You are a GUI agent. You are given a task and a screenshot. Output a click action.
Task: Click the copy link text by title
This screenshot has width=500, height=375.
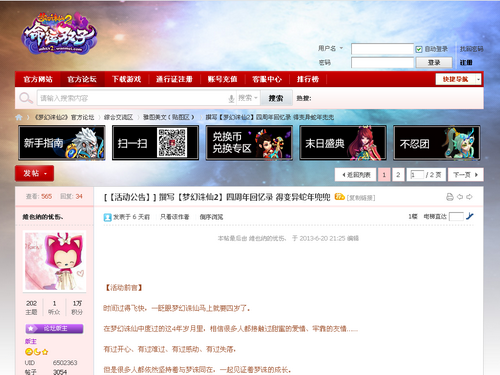pyautogui.click(x=361, y=198)
